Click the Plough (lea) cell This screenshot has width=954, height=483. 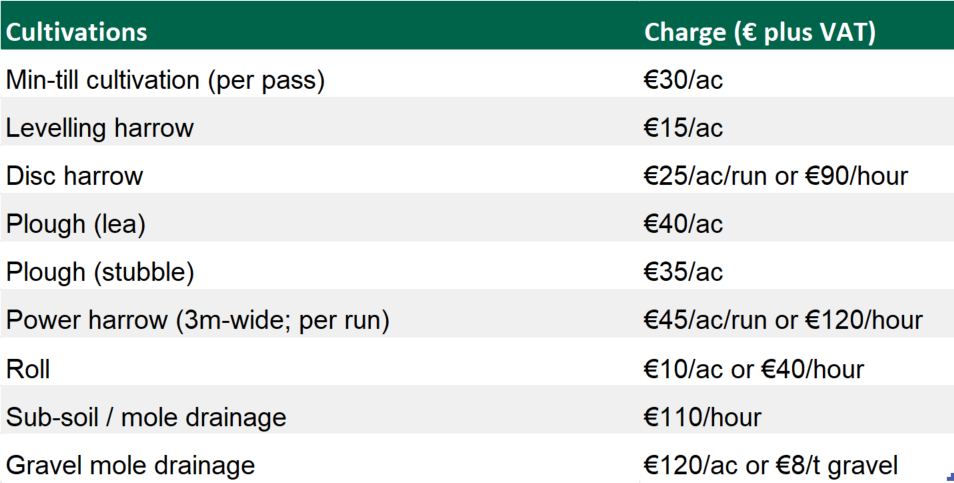point(76,224)
